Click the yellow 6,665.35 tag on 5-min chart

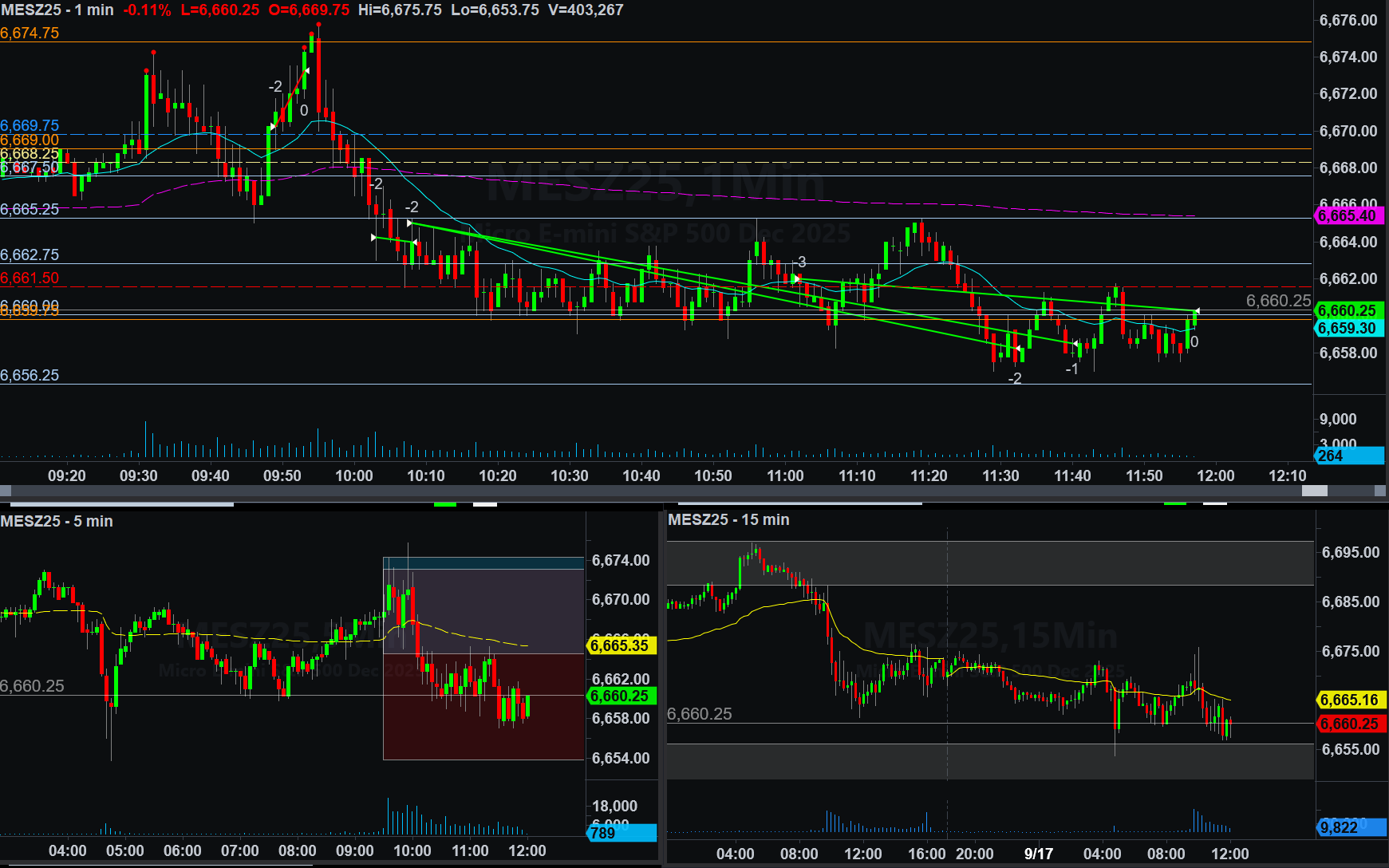point(620,645)
